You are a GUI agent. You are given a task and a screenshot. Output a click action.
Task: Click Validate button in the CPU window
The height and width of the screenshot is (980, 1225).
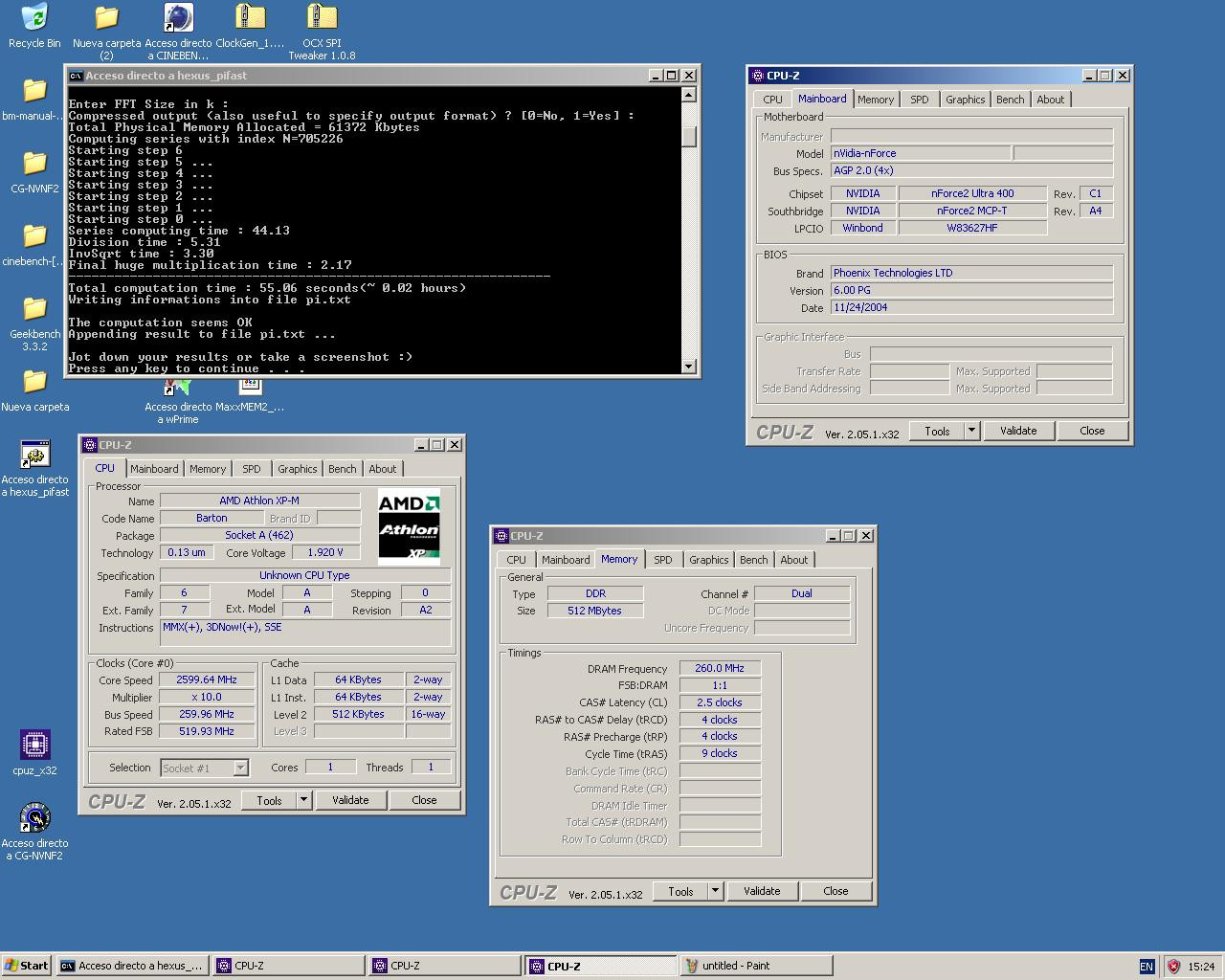pyautogui.click(x=350, y=800)
